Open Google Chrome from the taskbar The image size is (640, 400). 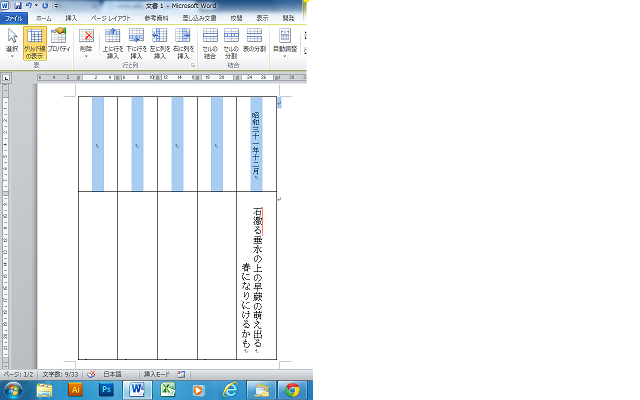pos(292,391)
